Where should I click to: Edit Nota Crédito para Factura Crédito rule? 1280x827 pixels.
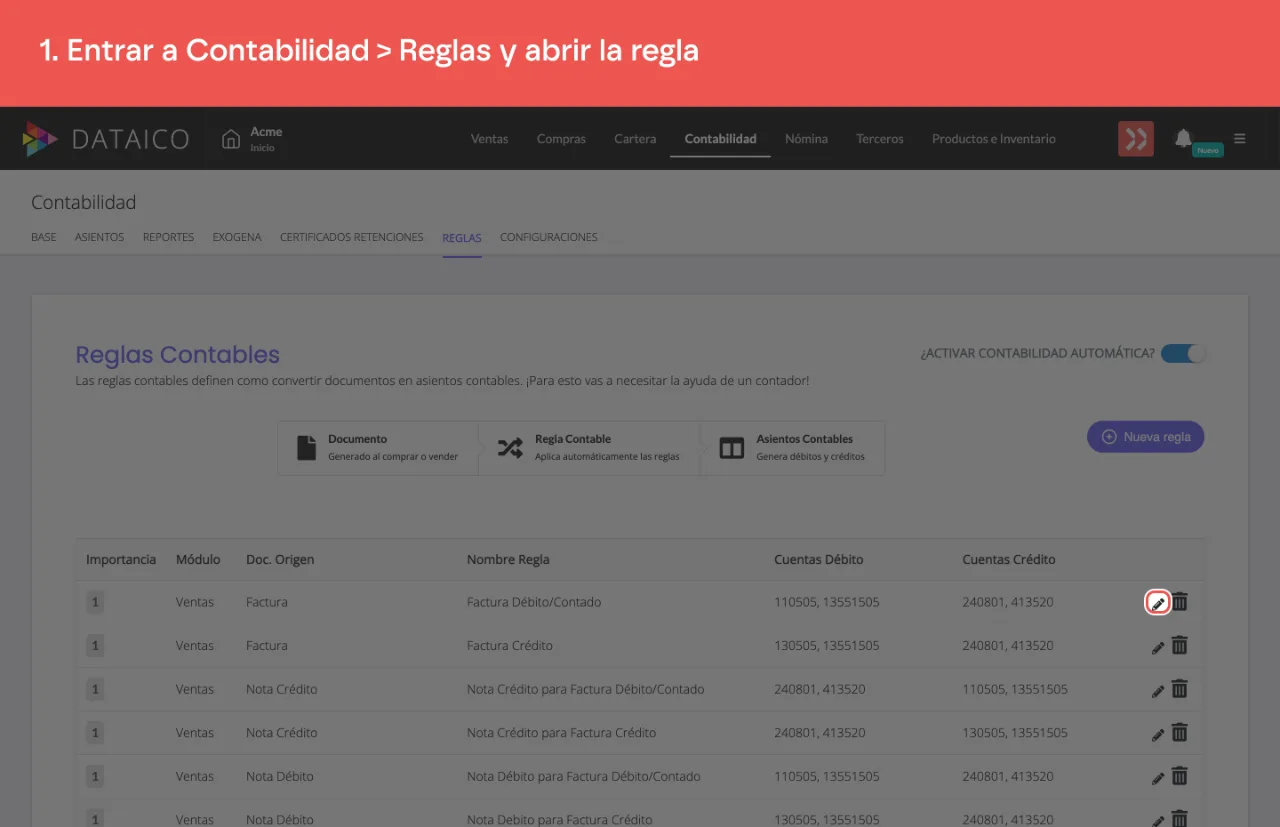point(1158,734)
